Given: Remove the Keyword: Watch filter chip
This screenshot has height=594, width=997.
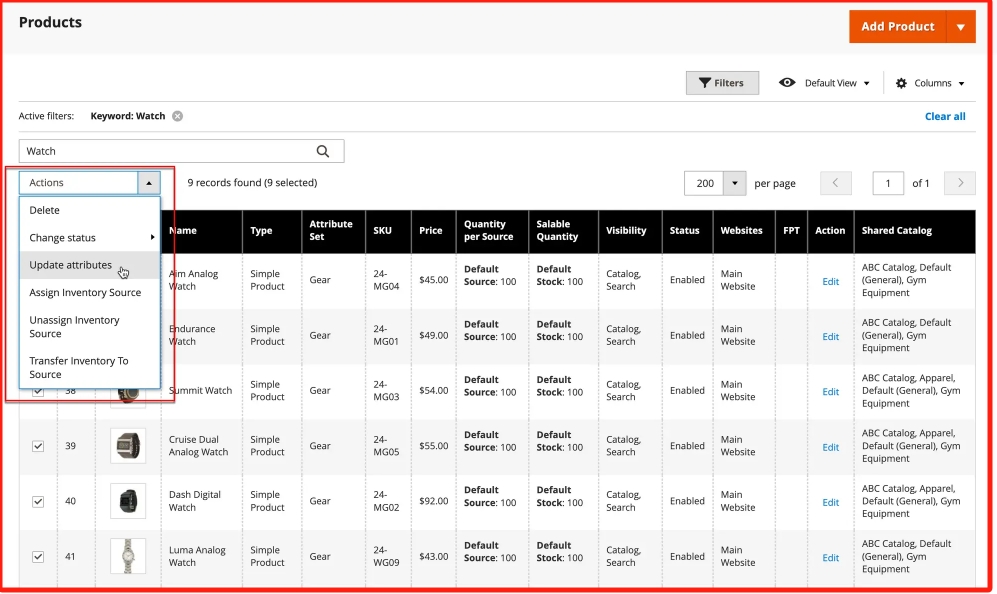Looking at the screenshot, I should pyautogui.click(x=177, y=116).
